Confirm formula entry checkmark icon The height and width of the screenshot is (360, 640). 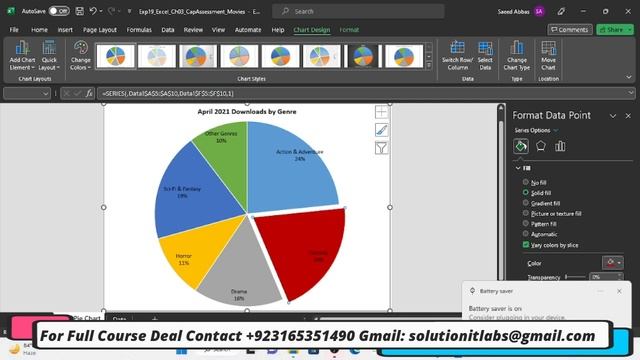pyautogui.click(x=78, y=93)
